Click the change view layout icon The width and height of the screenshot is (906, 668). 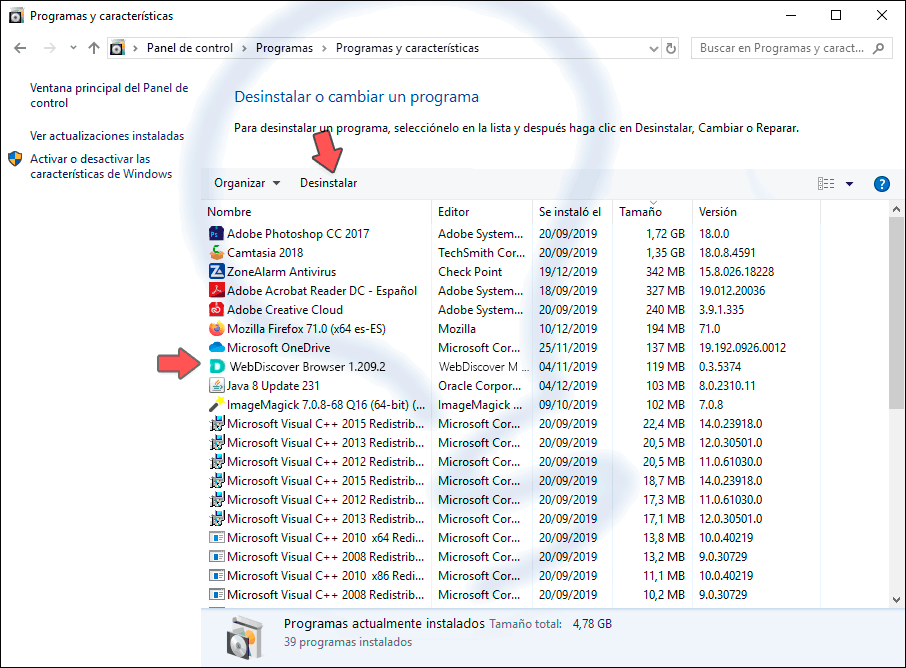826,184
